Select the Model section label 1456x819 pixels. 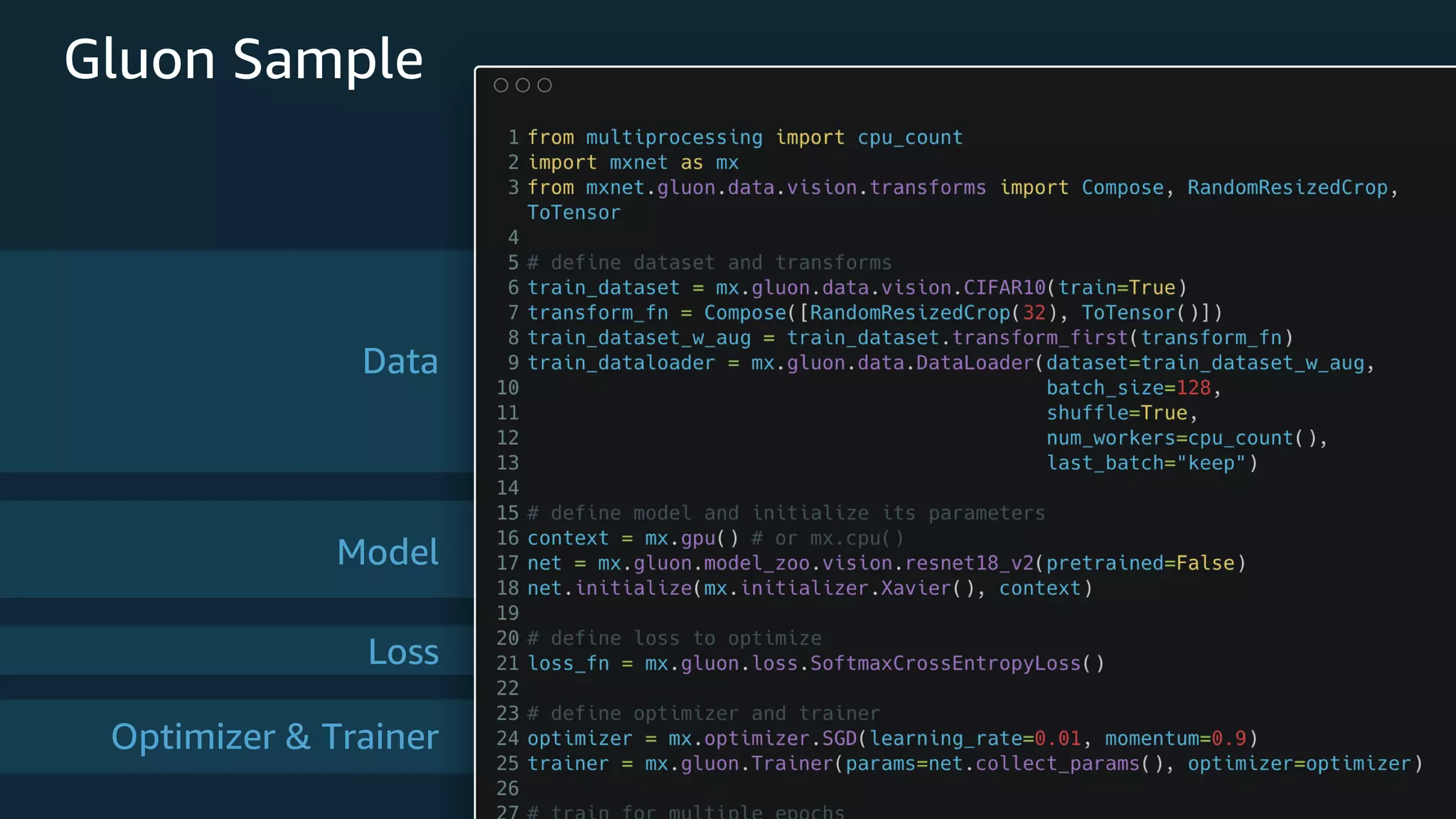(388, 552)
